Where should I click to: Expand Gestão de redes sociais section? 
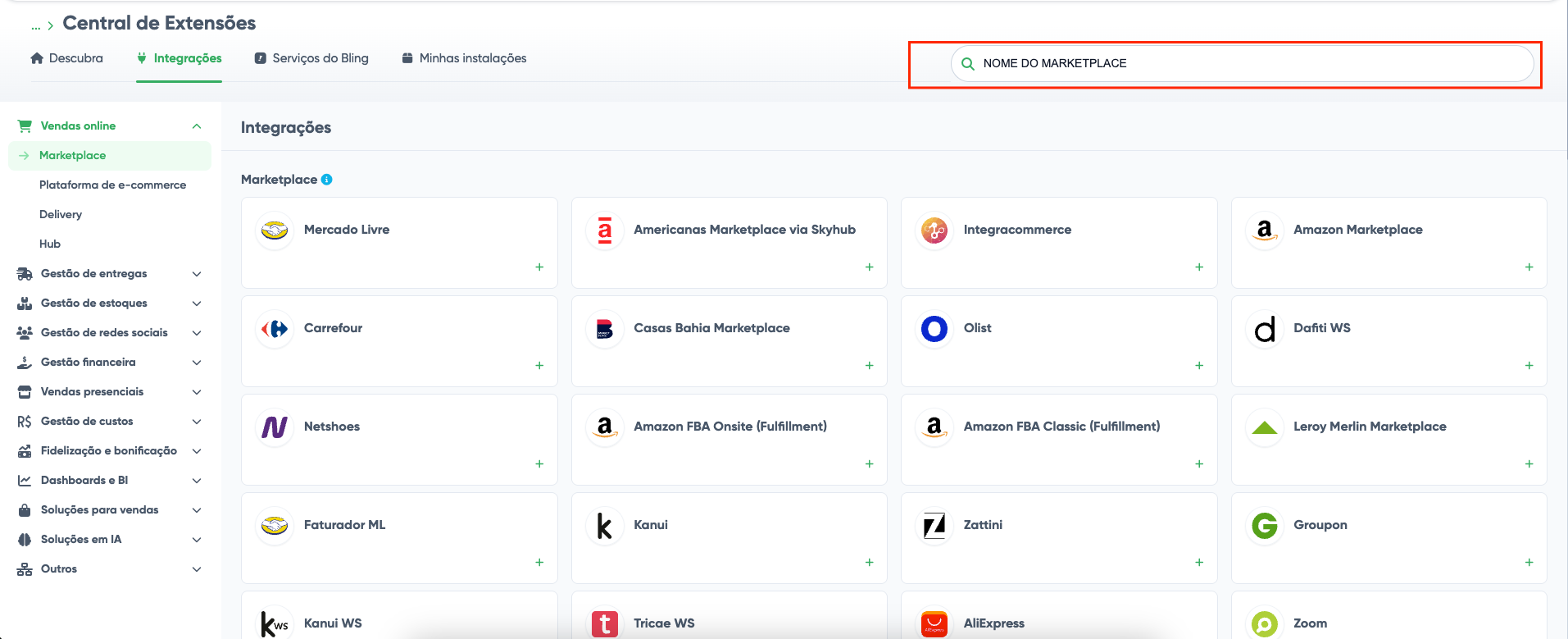(x=197, y=333)
